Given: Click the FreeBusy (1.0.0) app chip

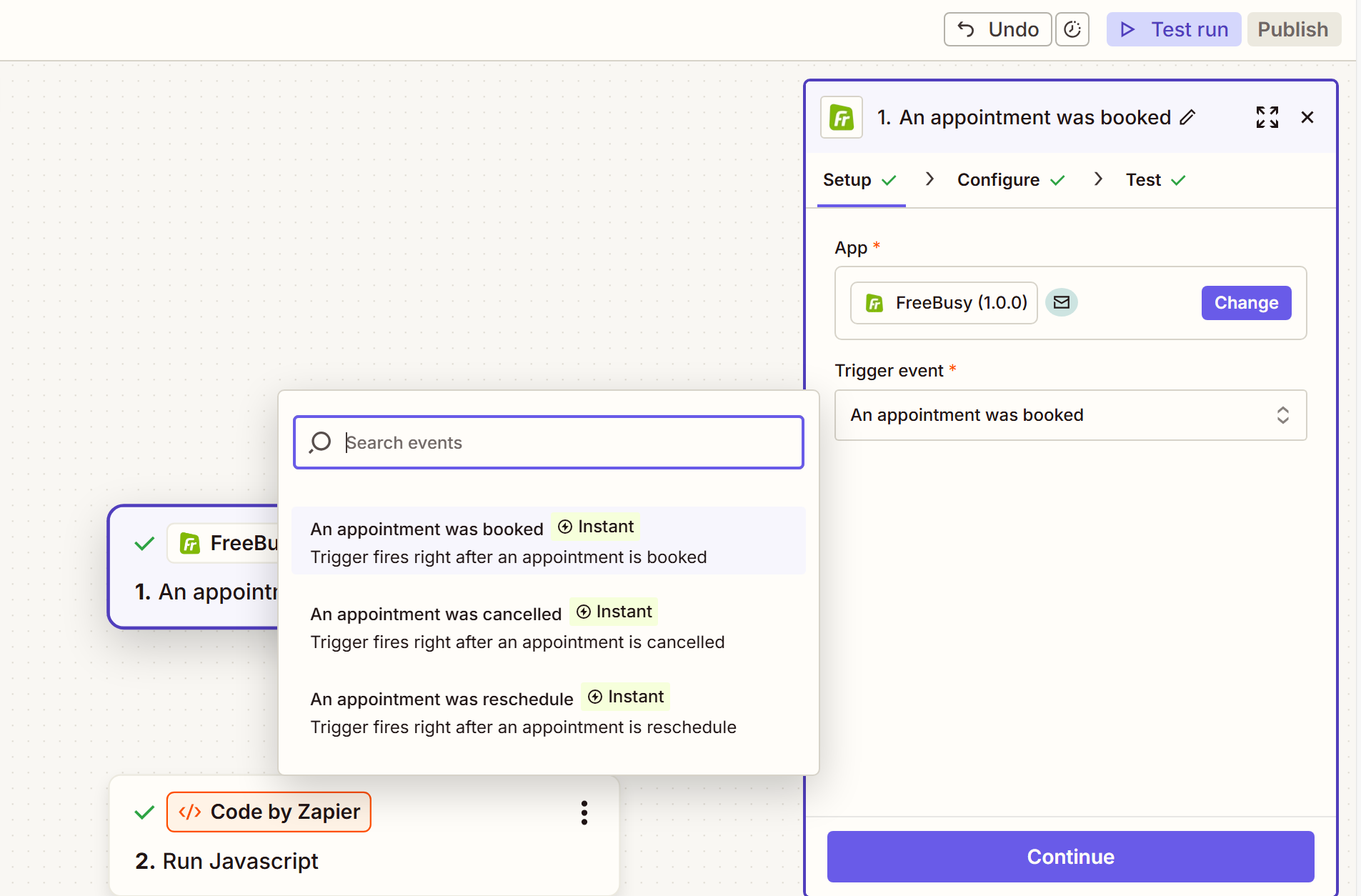Looking at the screenshot, I should [x=944, y=303].
